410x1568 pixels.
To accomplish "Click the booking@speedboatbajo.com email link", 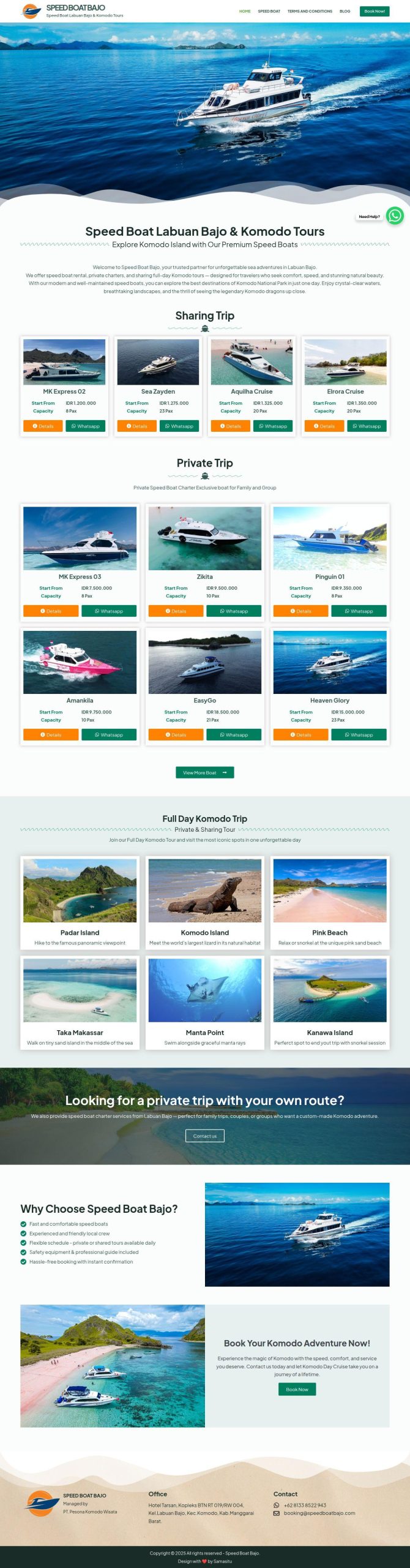I will pyautogui.click(x=319, y=1513).
